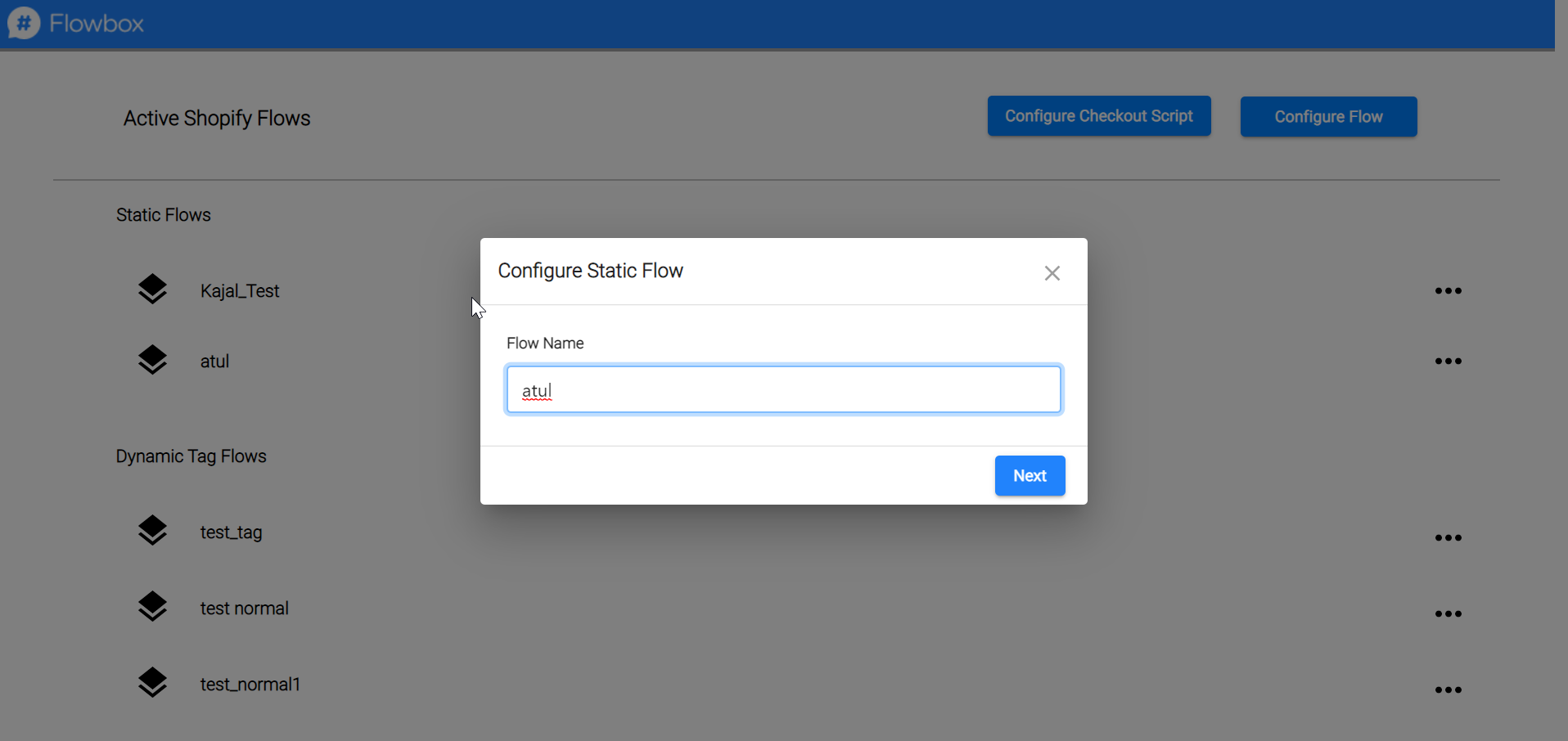Select the test normal flow name

244,609
